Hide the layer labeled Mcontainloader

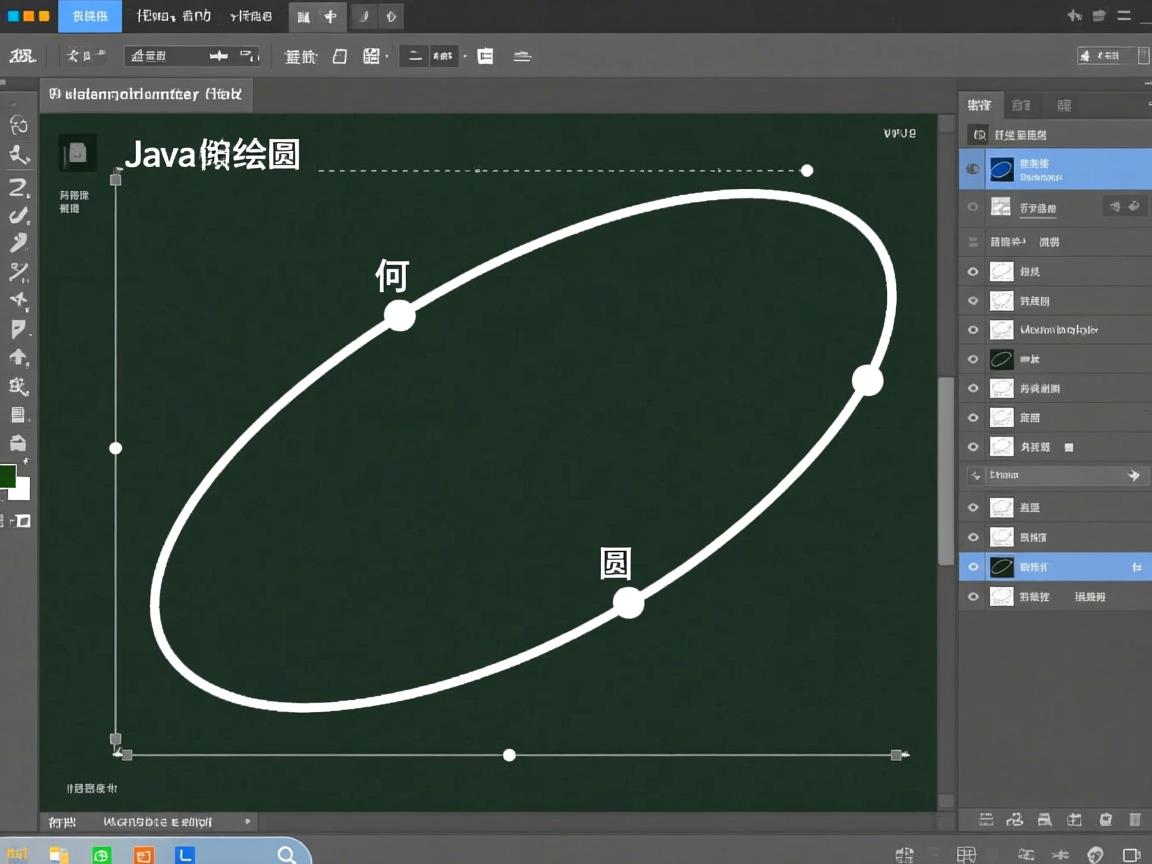click(972, 330)
